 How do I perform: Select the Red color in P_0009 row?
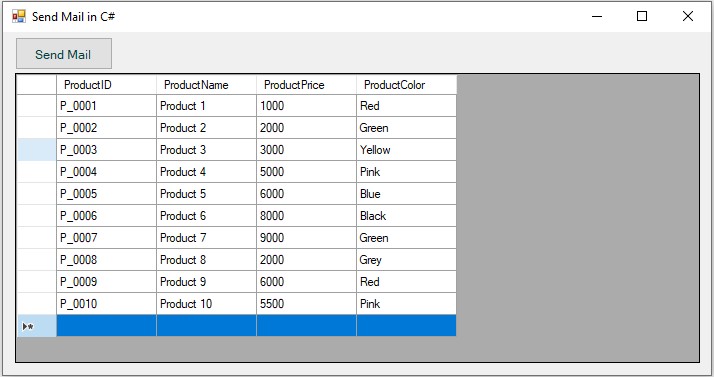(x=407, y=282)
